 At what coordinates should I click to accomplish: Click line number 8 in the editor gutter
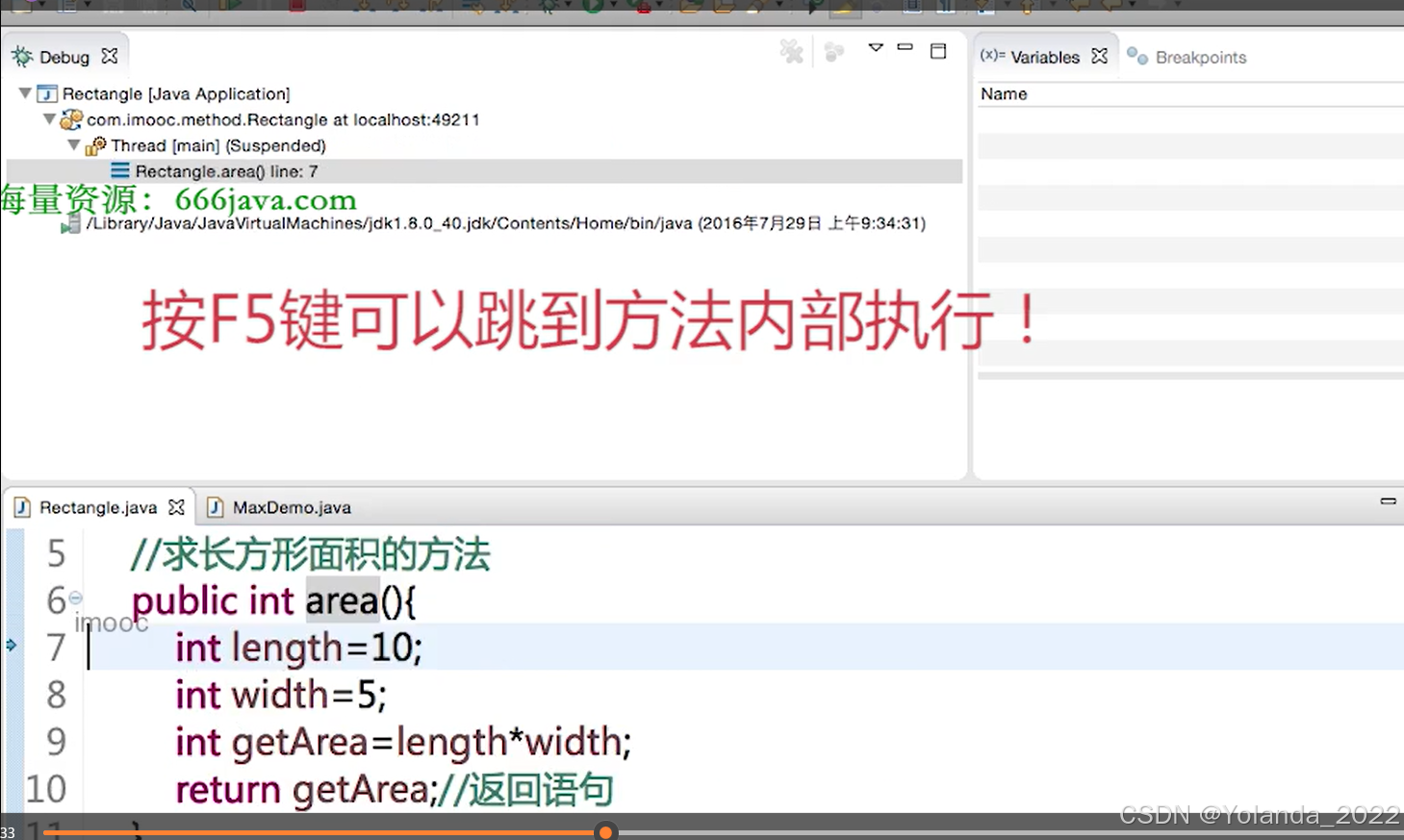pyautogui.click(x=56, y=695)
